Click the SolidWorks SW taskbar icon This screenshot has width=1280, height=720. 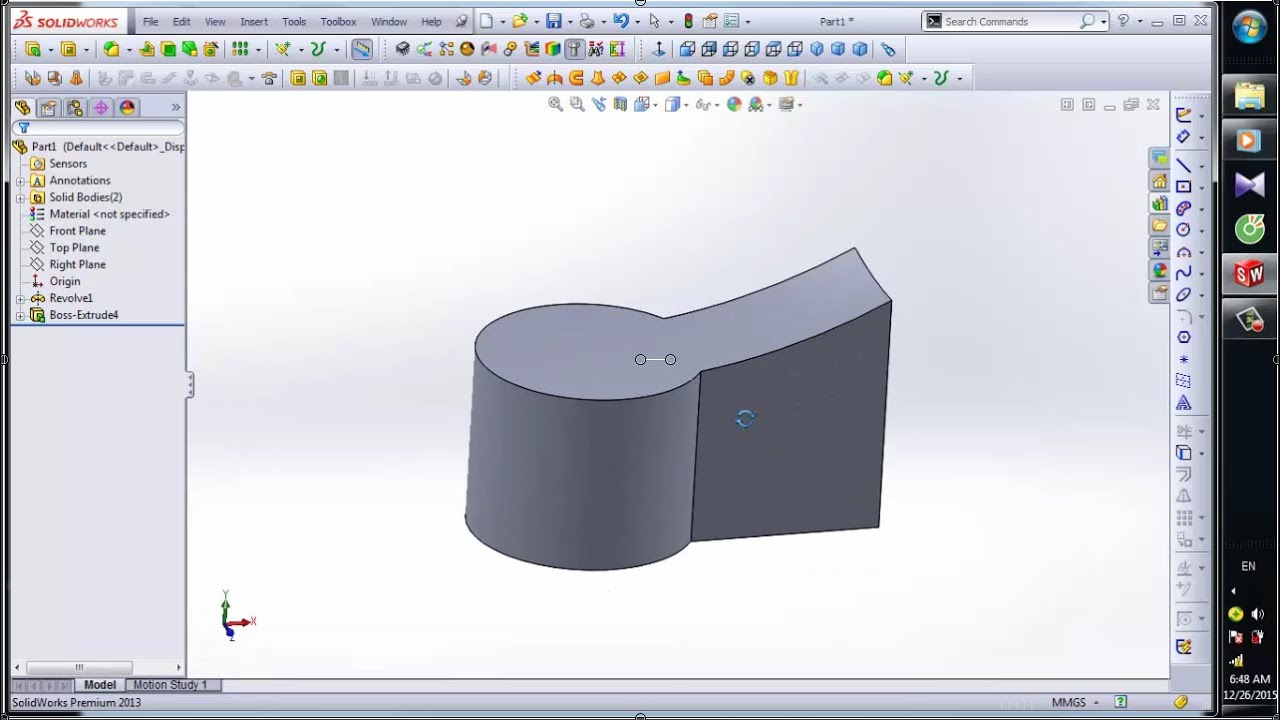[1249, 274]
